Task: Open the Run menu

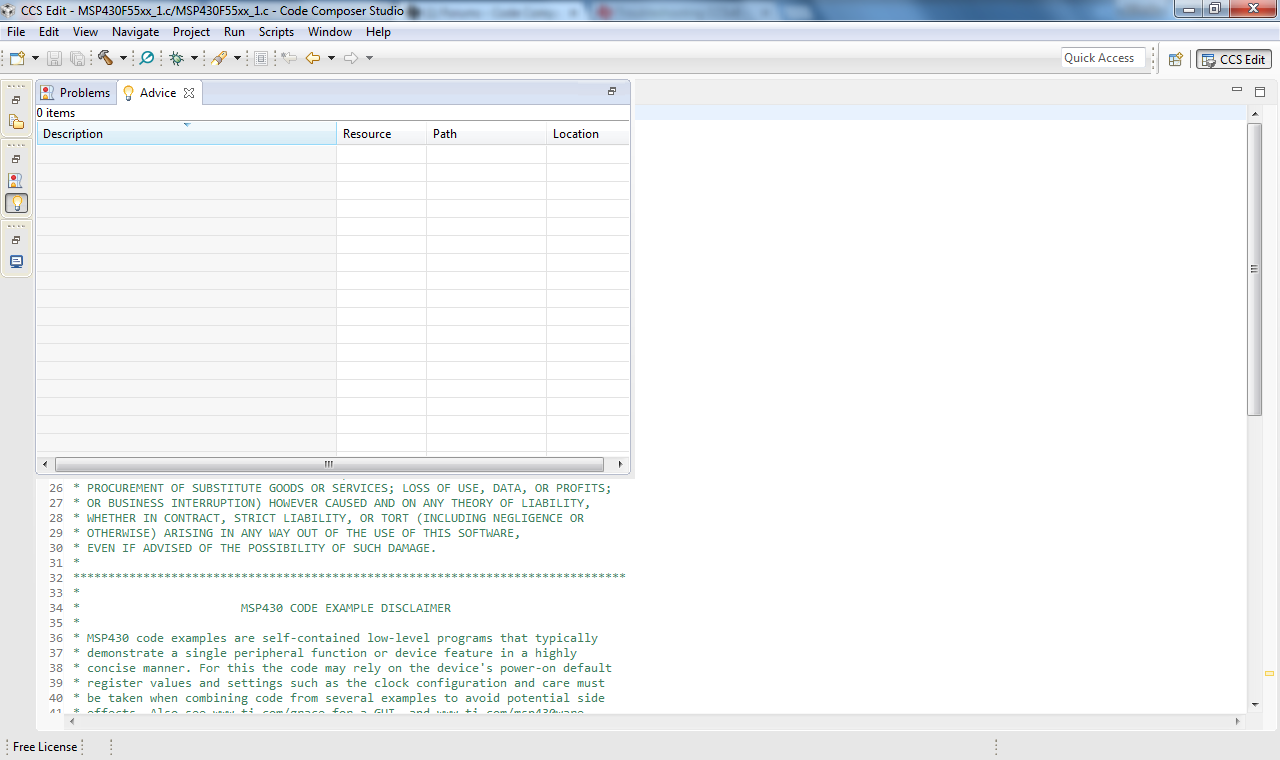Action: 234,32
